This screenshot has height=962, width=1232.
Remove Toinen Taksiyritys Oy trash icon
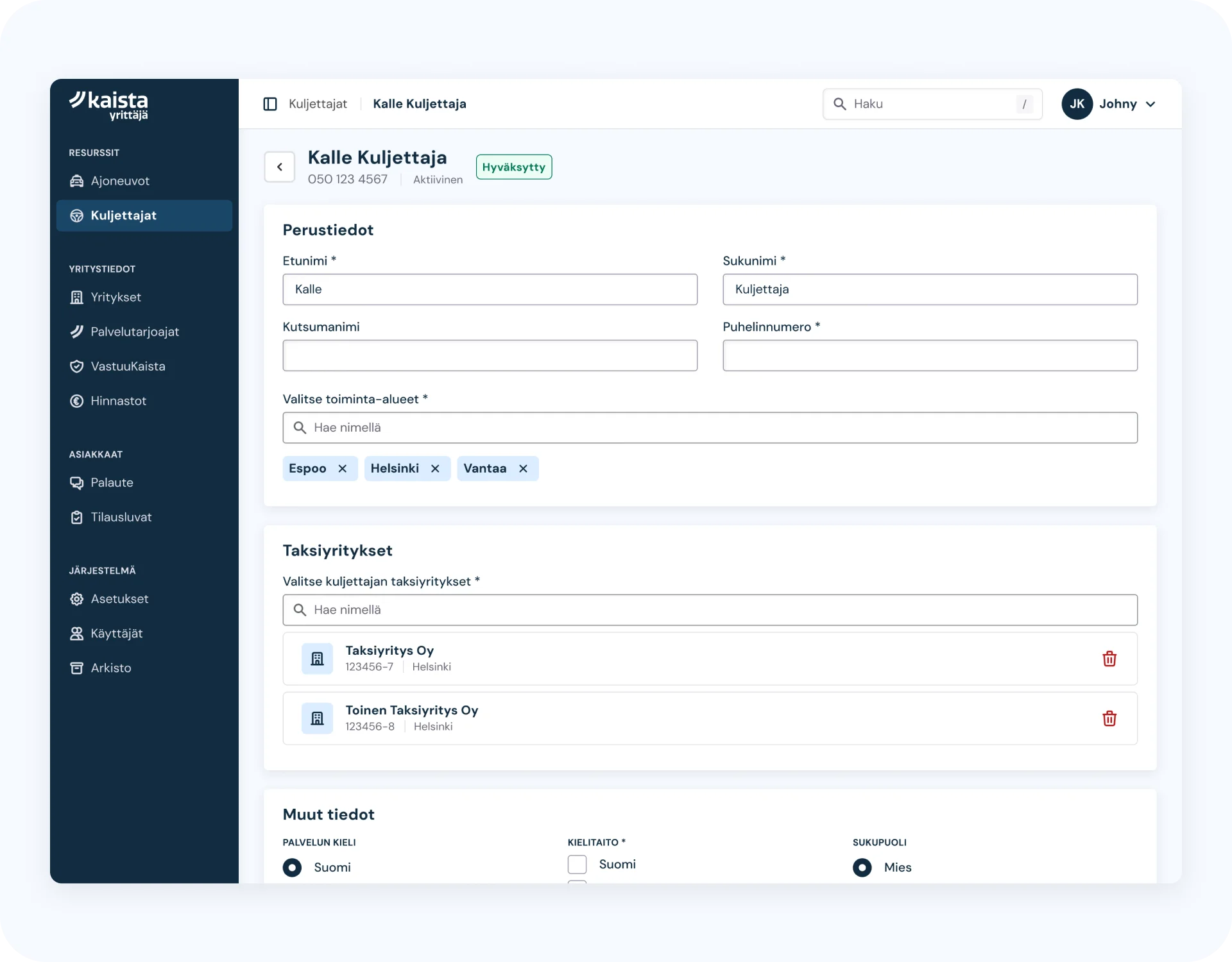[x=1109, y=718]
